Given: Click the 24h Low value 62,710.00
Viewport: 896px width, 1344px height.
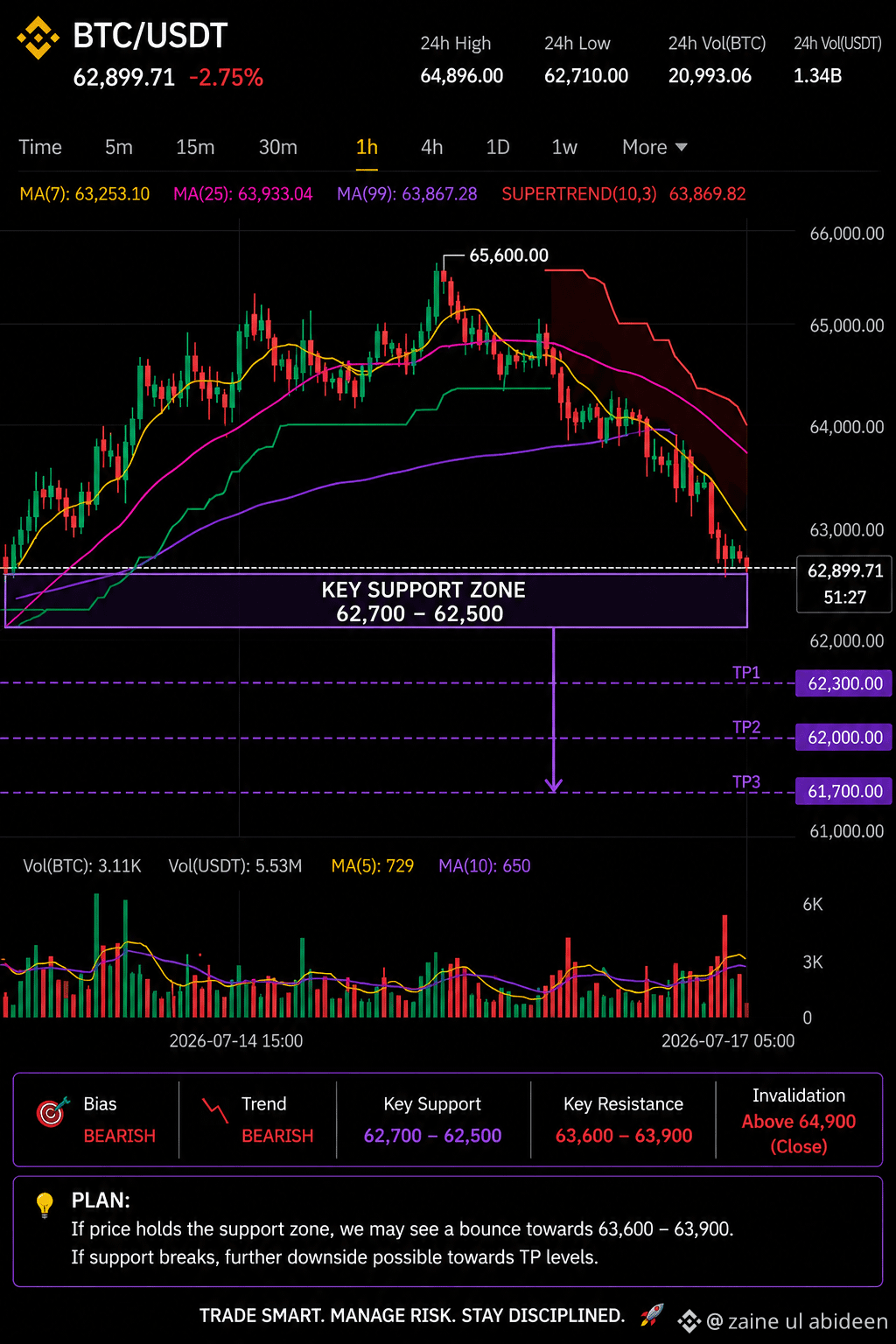Looking at the screenshot, I should click(586, 76).
